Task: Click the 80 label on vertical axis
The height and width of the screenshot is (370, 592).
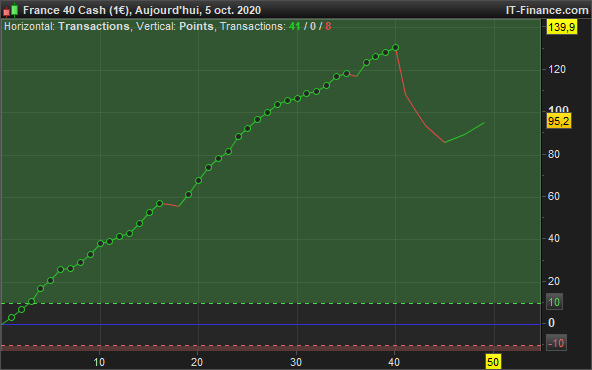Action: [553, 154]
